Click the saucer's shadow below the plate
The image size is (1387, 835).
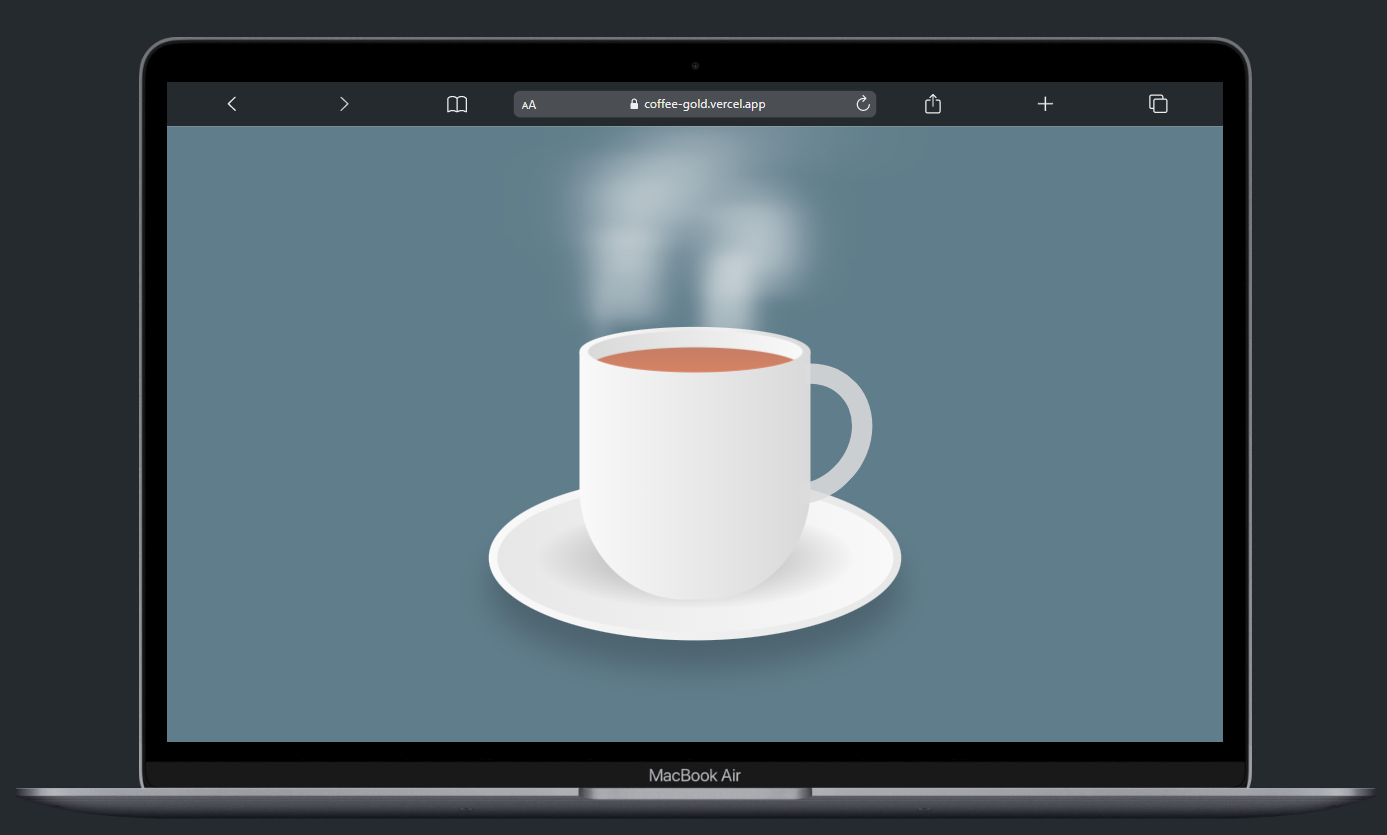coord(694,658)
